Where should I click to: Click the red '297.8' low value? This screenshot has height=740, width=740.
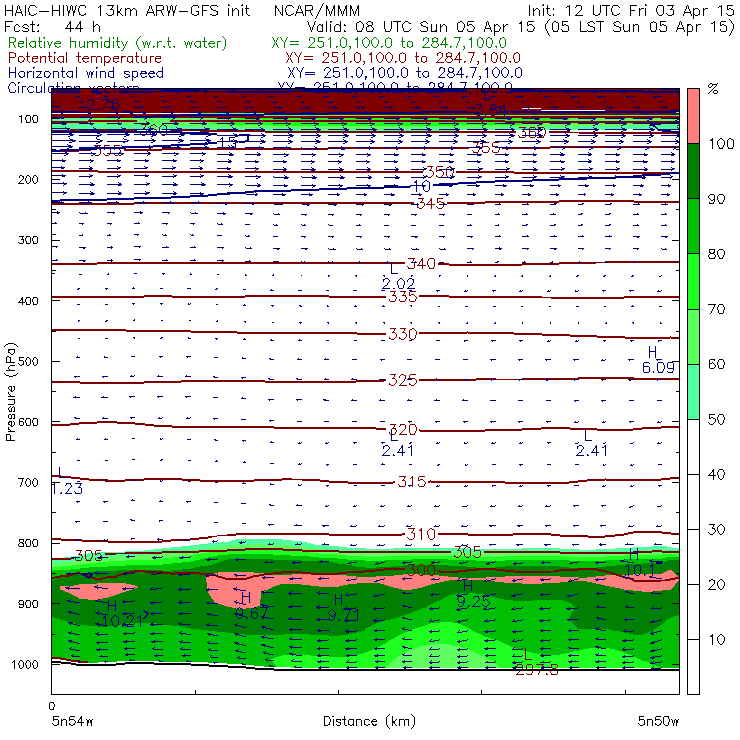click(537, 670)
